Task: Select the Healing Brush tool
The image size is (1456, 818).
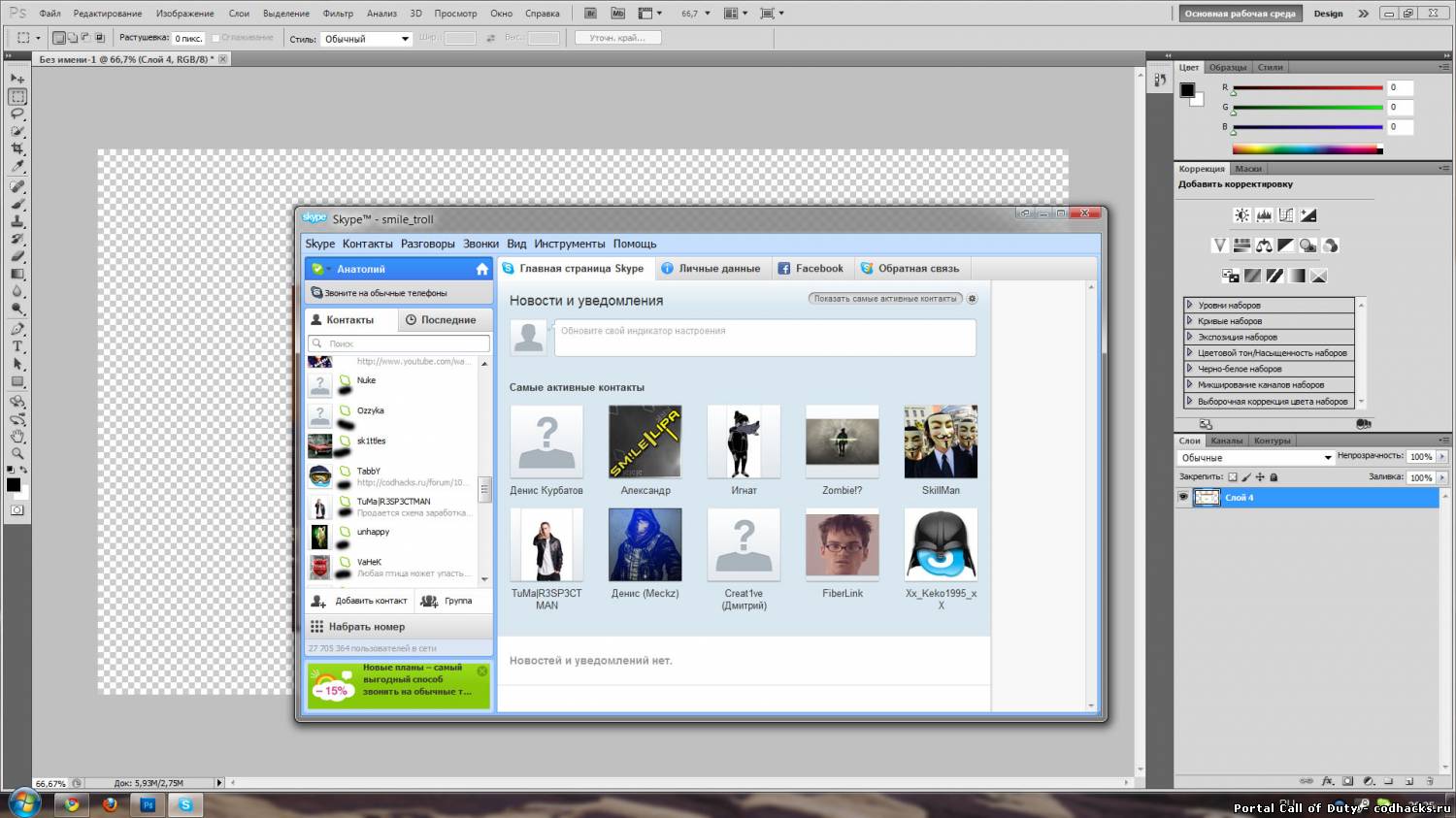Action: [x=17, y=186]
